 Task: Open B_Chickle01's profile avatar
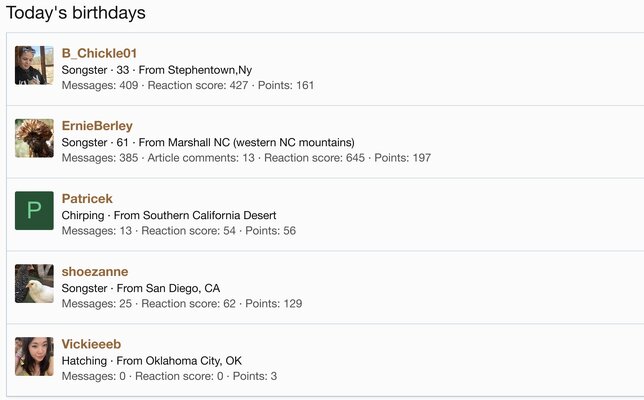tap(34, 65)
